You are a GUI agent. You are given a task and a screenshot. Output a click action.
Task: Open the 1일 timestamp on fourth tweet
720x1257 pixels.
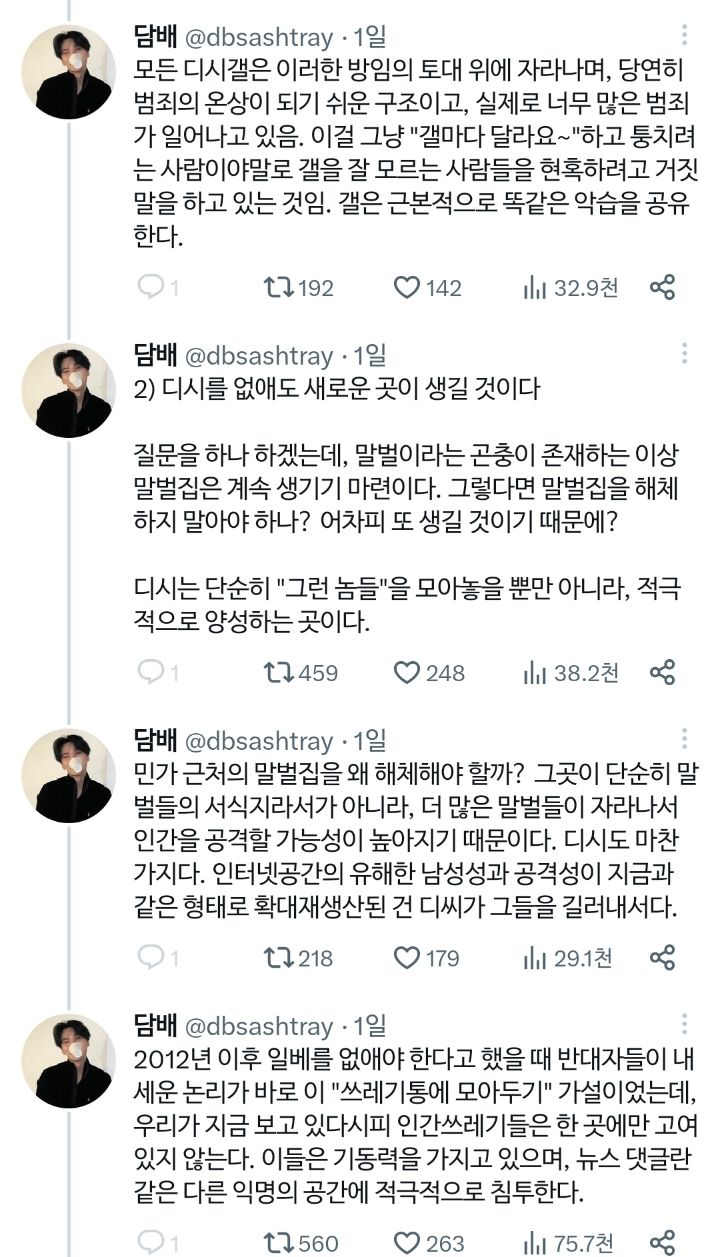(x=369, y=1027)
